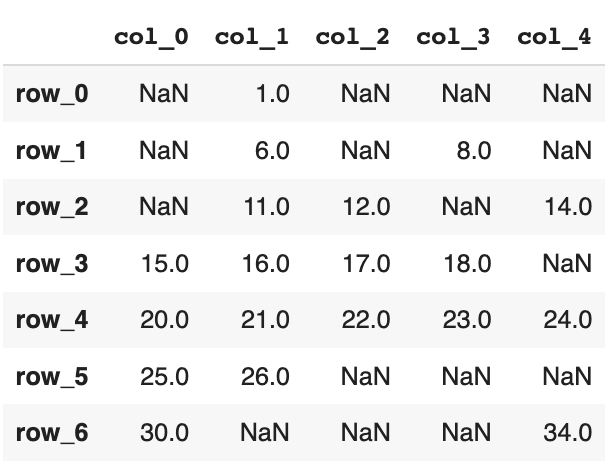Select the cell with value 8.0
This screenshot has width=616, height=472.
473,151
